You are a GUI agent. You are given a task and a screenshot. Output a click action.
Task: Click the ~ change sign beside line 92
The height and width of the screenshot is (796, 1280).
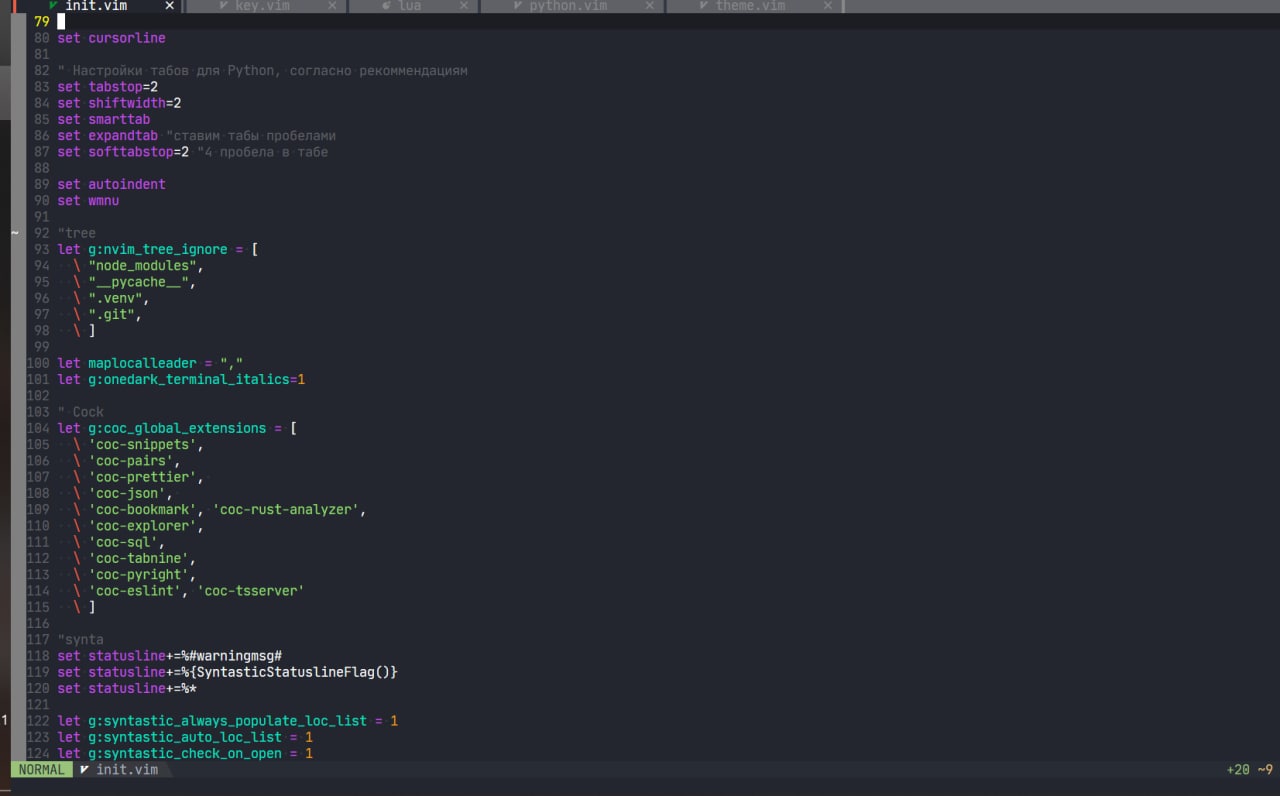tap(15, 233)
